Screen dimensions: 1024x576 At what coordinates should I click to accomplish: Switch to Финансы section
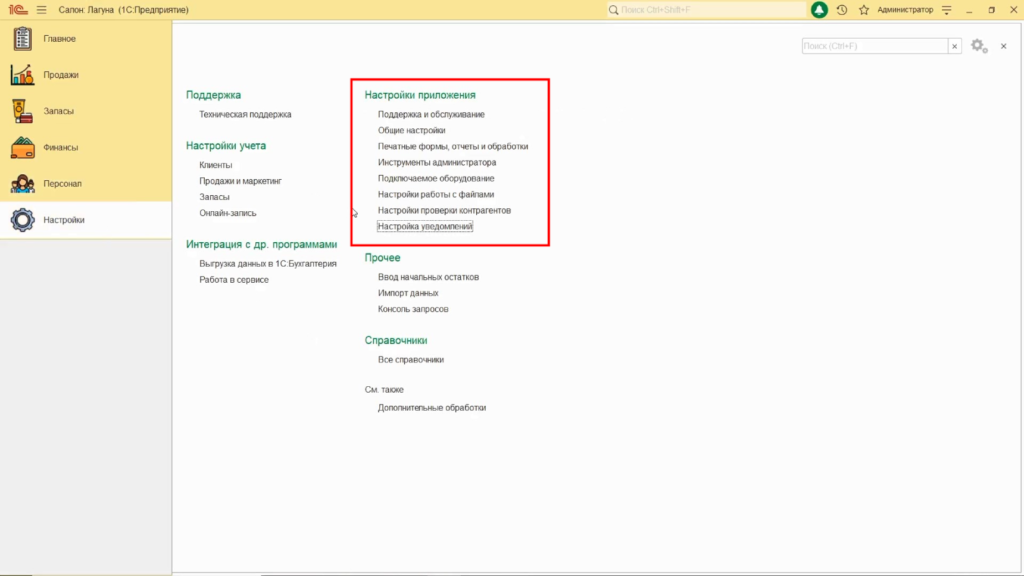pyautogui.click(x=61, y=148)
